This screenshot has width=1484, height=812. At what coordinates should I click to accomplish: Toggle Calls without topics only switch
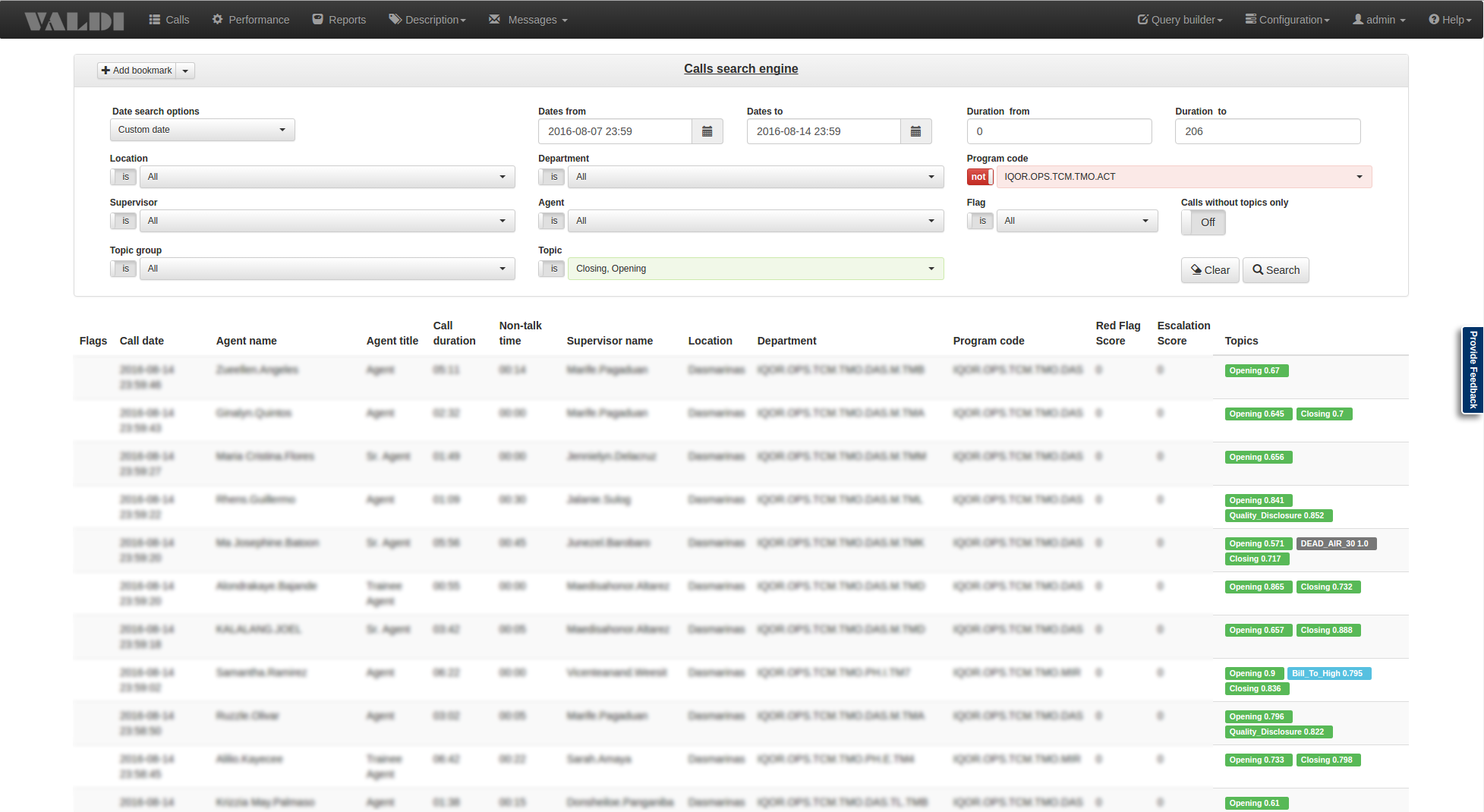point(1203,222)
